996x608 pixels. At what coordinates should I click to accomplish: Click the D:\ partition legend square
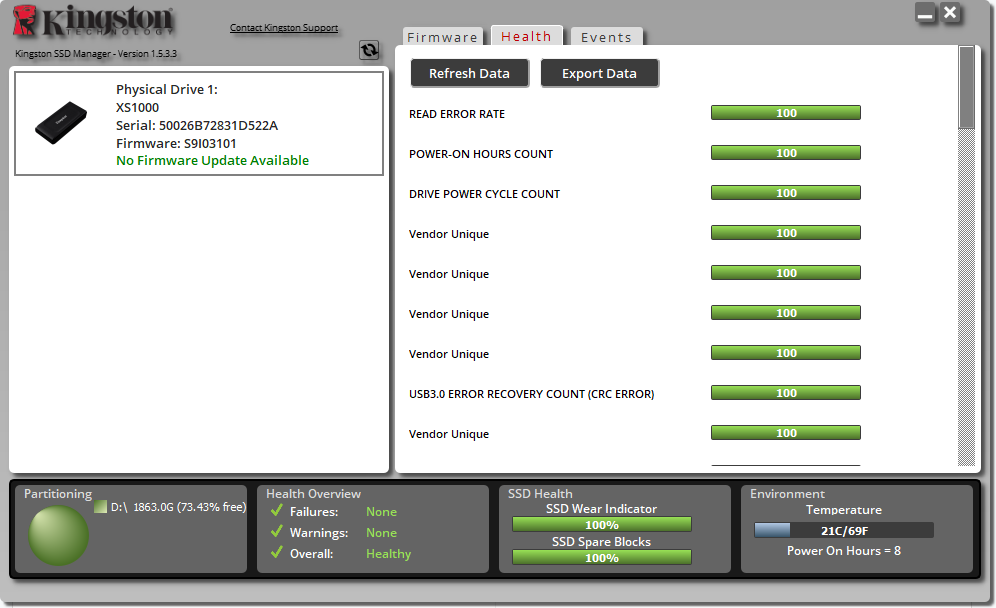(x=100, y=507)
